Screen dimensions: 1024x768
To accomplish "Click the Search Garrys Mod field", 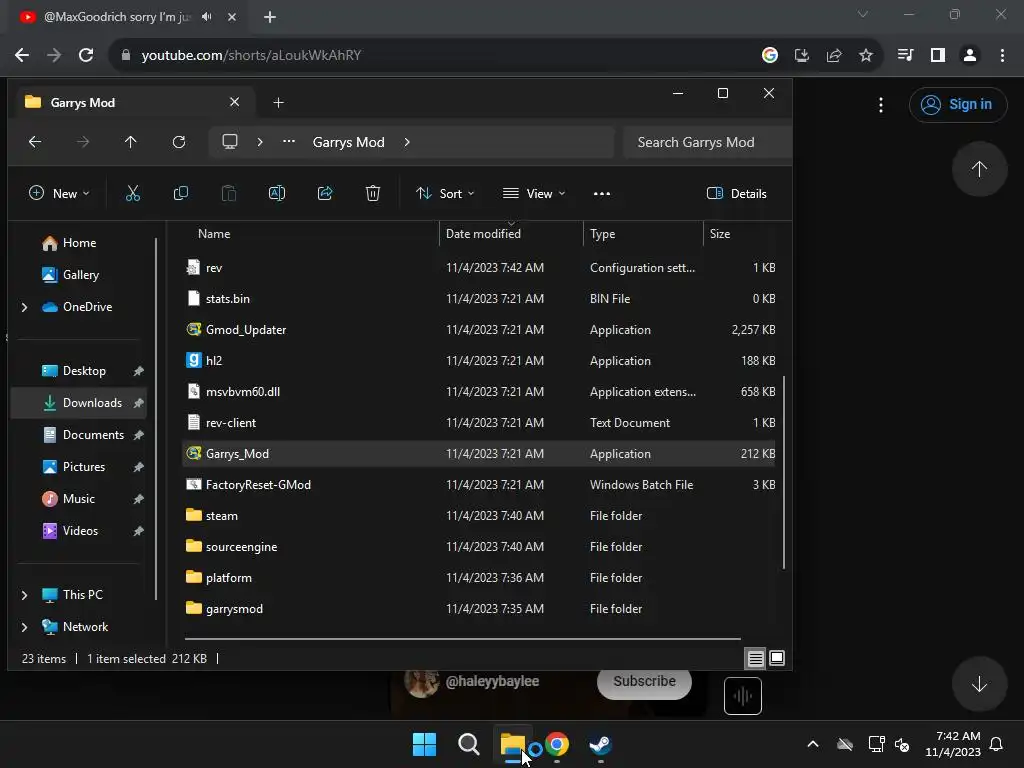I will 707,142.
